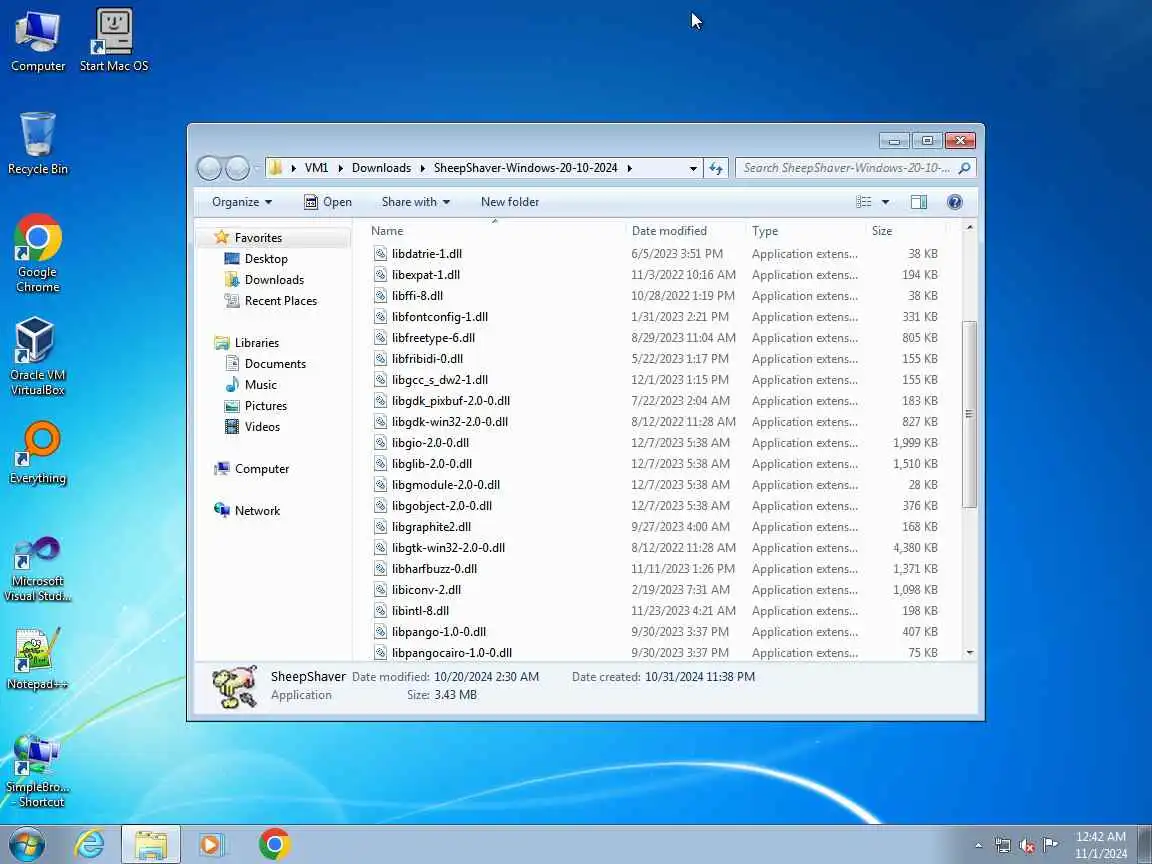This screenshot has width=1152, height=864.
Task: Click the Explorer Forward arrow button
Action: (x=237, y=168)
